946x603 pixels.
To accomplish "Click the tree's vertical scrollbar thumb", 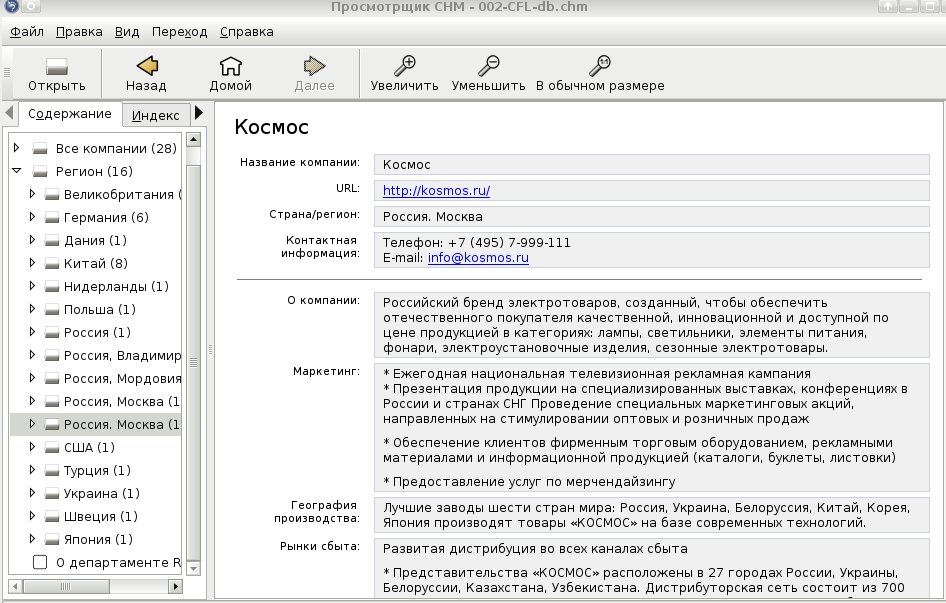I will click(194, 362).
